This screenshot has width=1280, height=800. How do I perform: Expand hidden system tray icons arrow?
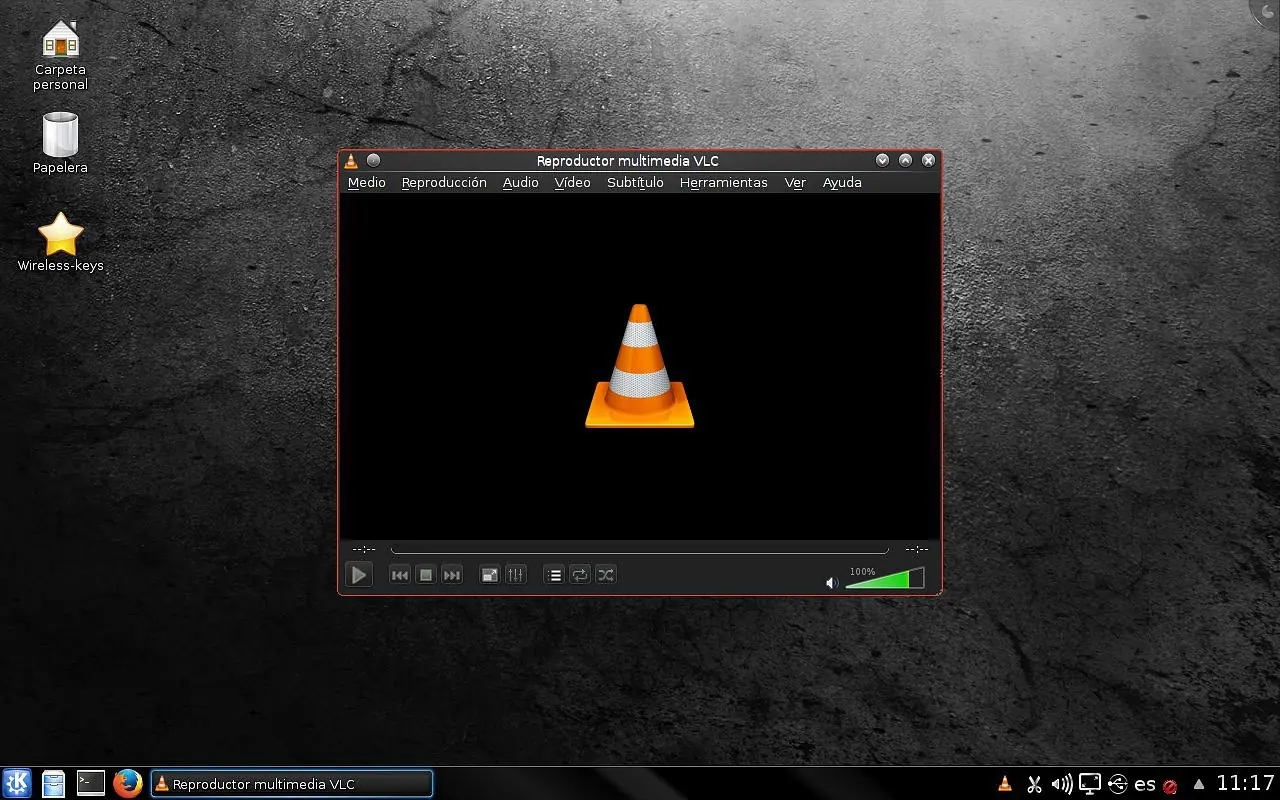pos(1199,784)
